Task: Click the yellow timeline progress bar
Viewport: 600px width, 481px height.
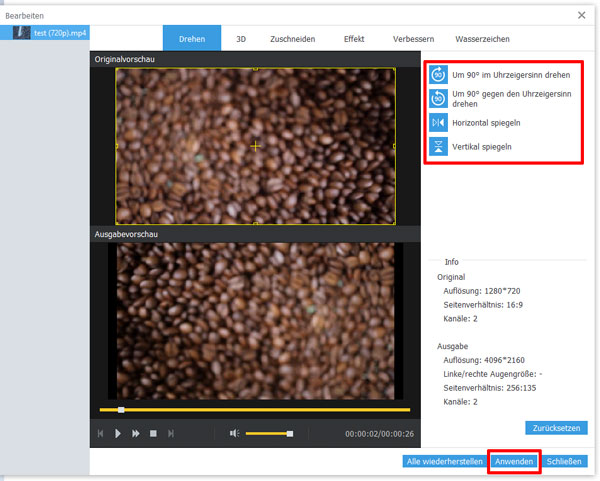Action: click(255, 410)
